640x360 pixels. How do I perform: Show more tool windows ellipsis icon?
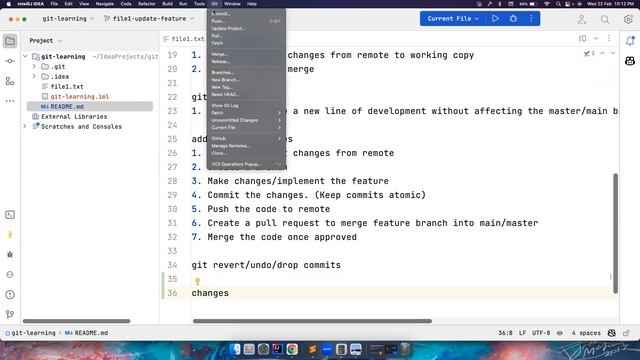[x=10, y=101]
